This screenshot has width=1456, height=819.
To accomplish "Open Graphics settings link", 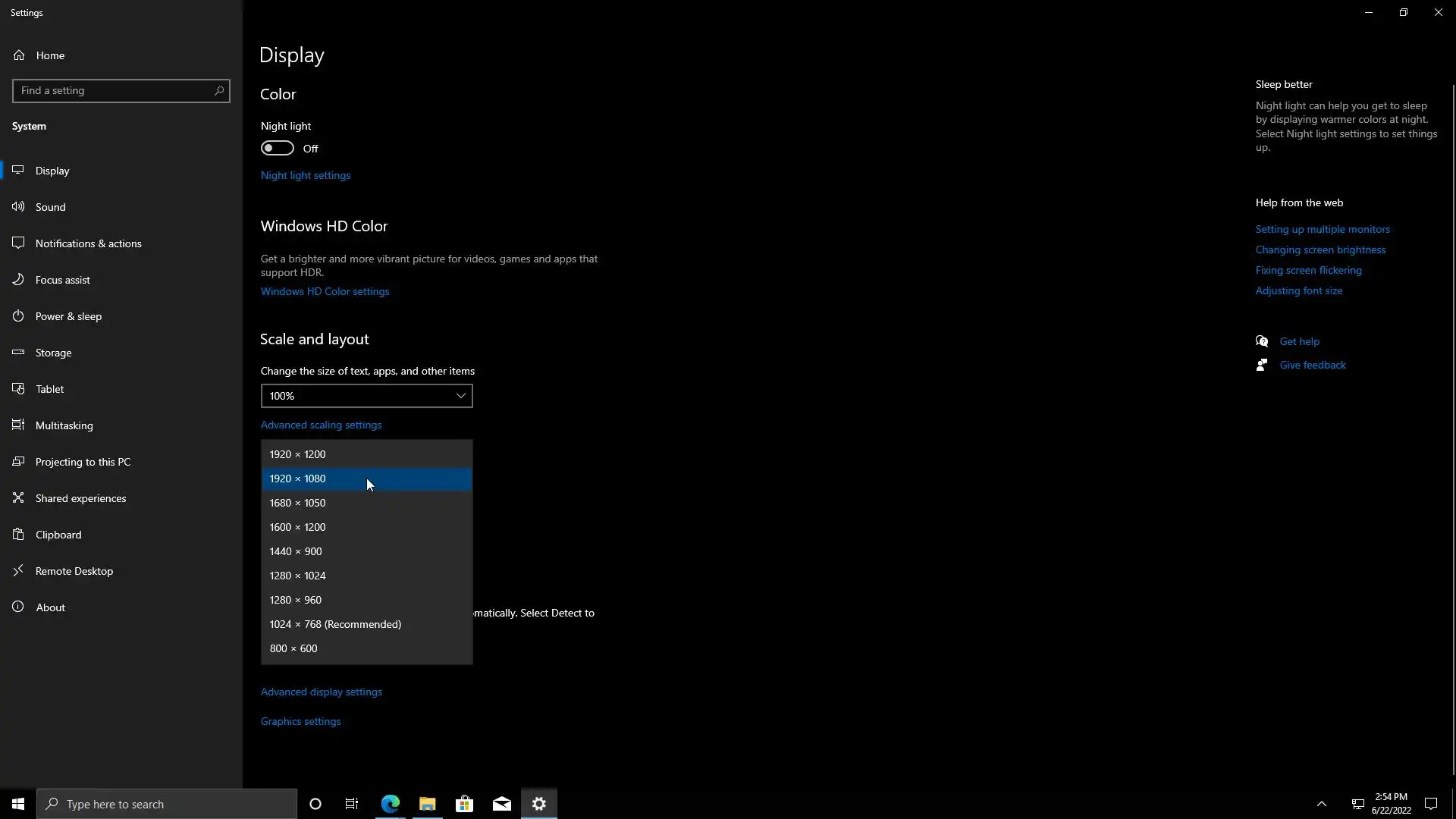I will 300,721.
